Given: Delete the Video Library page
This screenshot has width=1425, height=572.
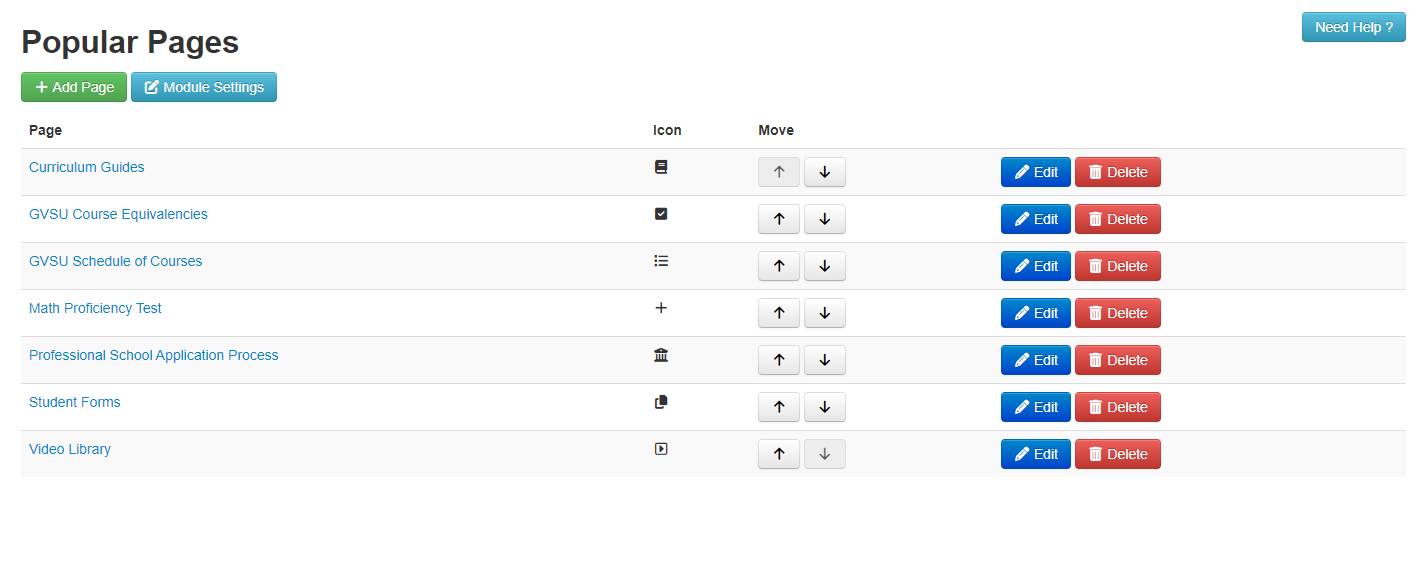Looking at the screenshot, I should (x=1117, y=454).
